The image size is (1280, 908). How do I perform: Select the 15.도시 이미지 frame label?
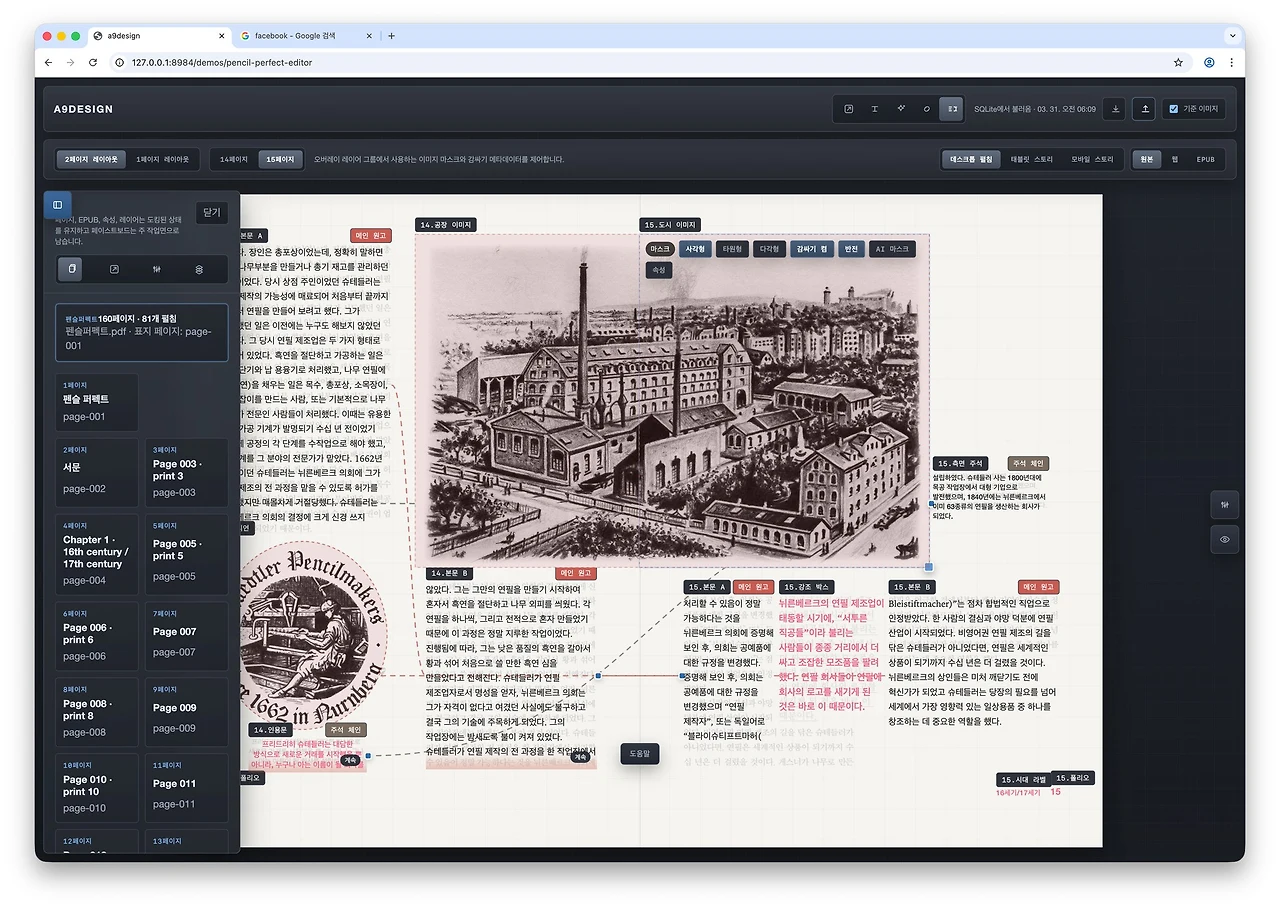(671, 225)
